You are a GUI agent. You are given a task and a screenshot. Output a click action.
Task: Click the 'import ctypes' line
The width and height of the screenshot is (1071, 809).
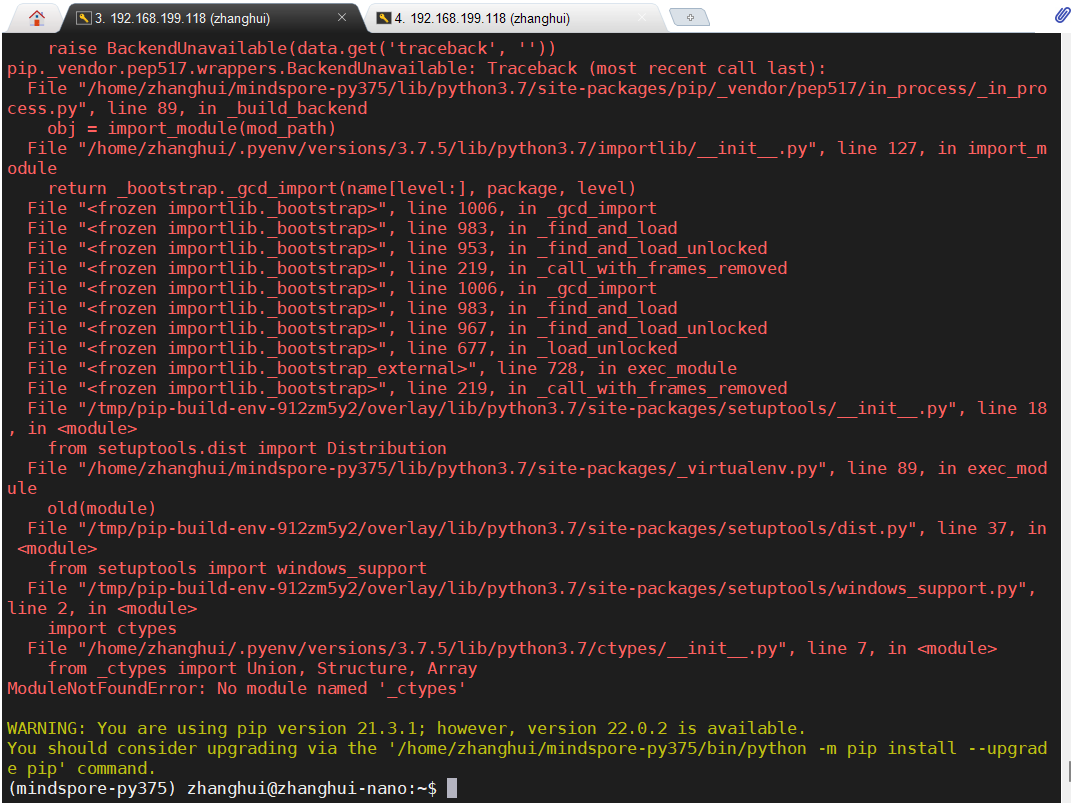(x=112, y=628)
